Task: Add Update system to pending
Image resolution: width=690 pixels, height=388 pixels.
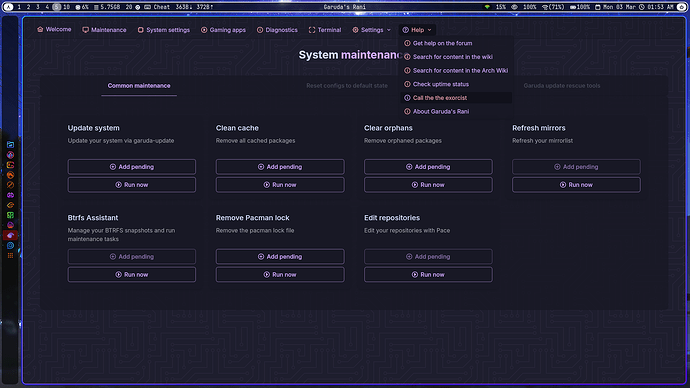Action: 132,167
